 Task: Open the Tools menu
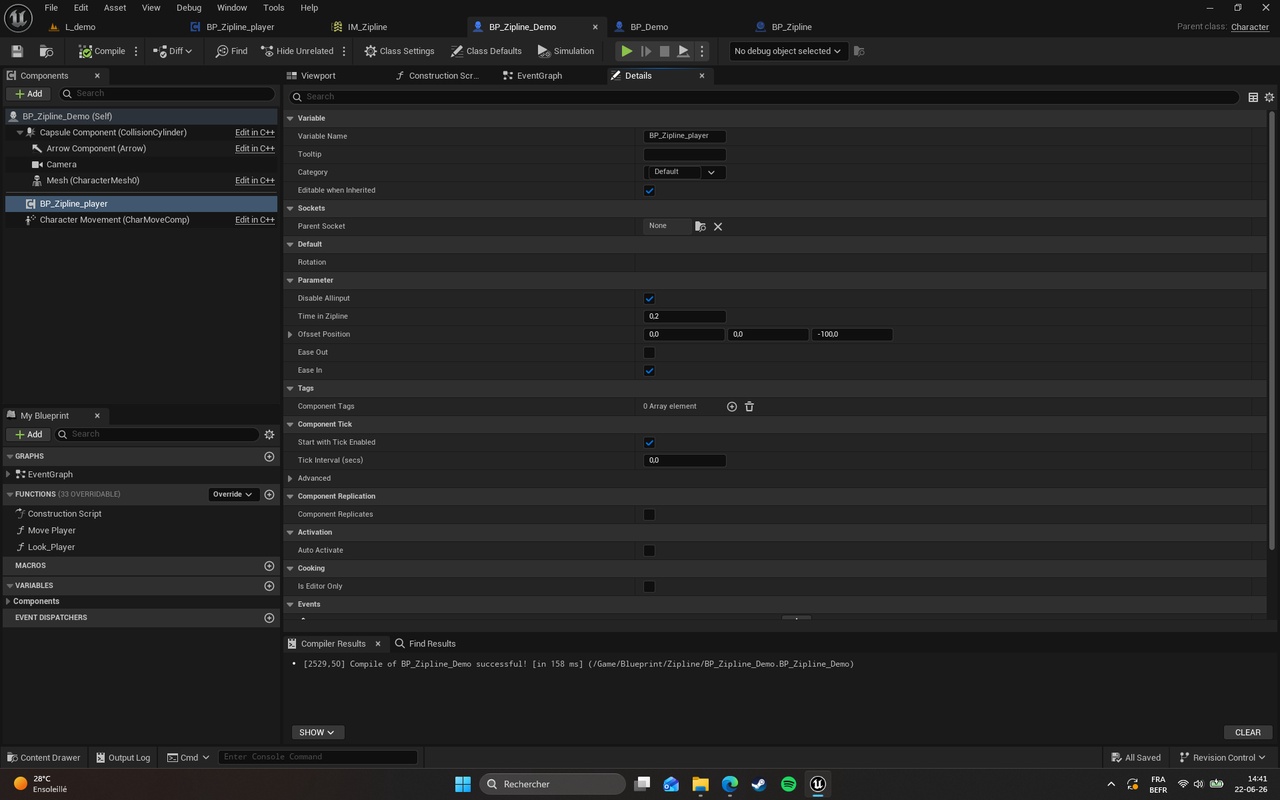tap(273, 8)
